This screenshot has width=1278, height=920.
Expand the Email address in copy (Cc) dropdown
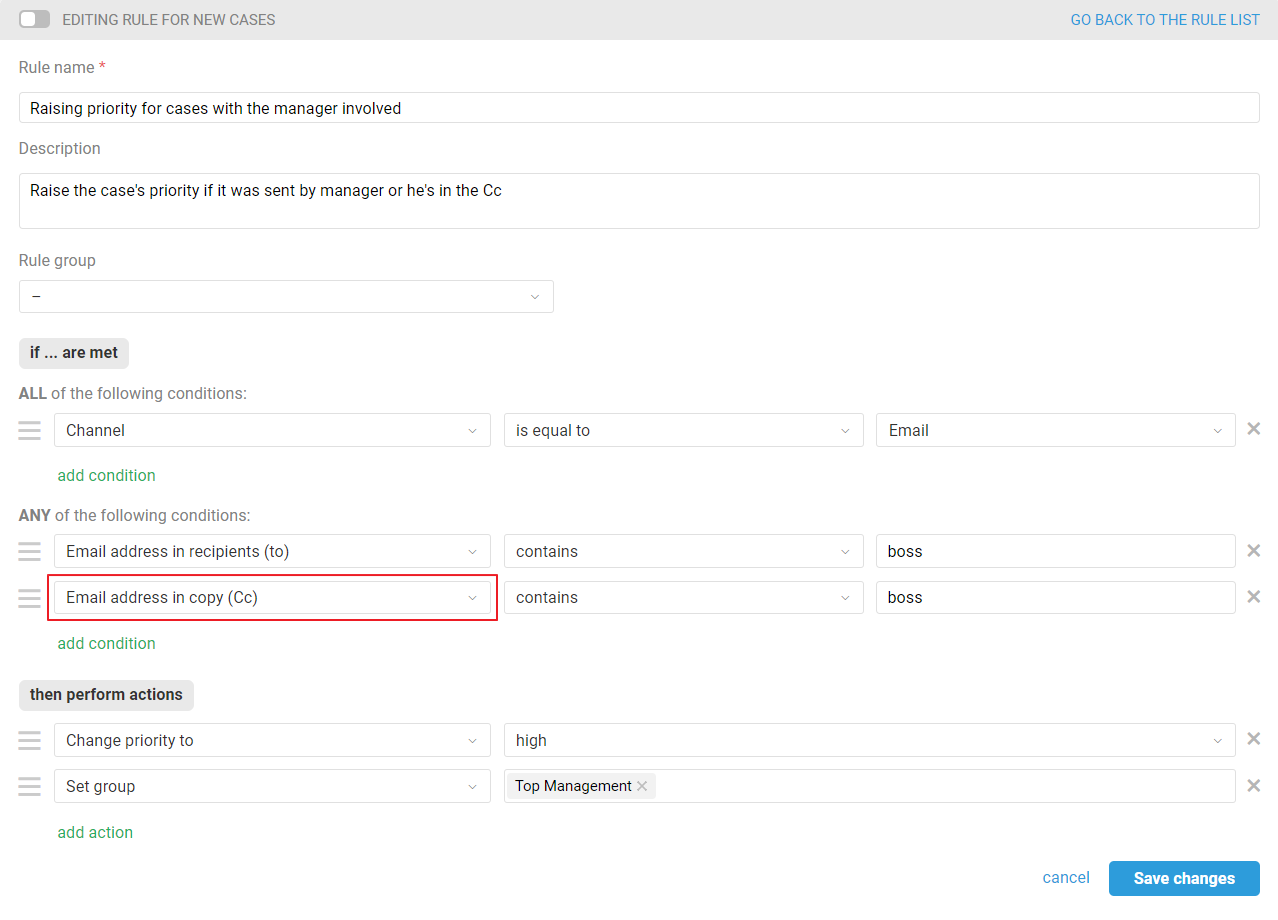point(272,598)
